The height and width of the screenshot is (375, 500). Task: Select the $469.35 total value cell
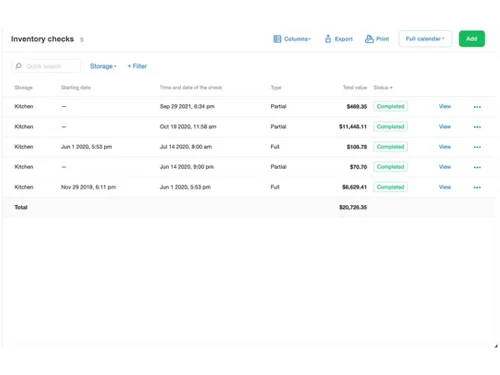point(357,107)
